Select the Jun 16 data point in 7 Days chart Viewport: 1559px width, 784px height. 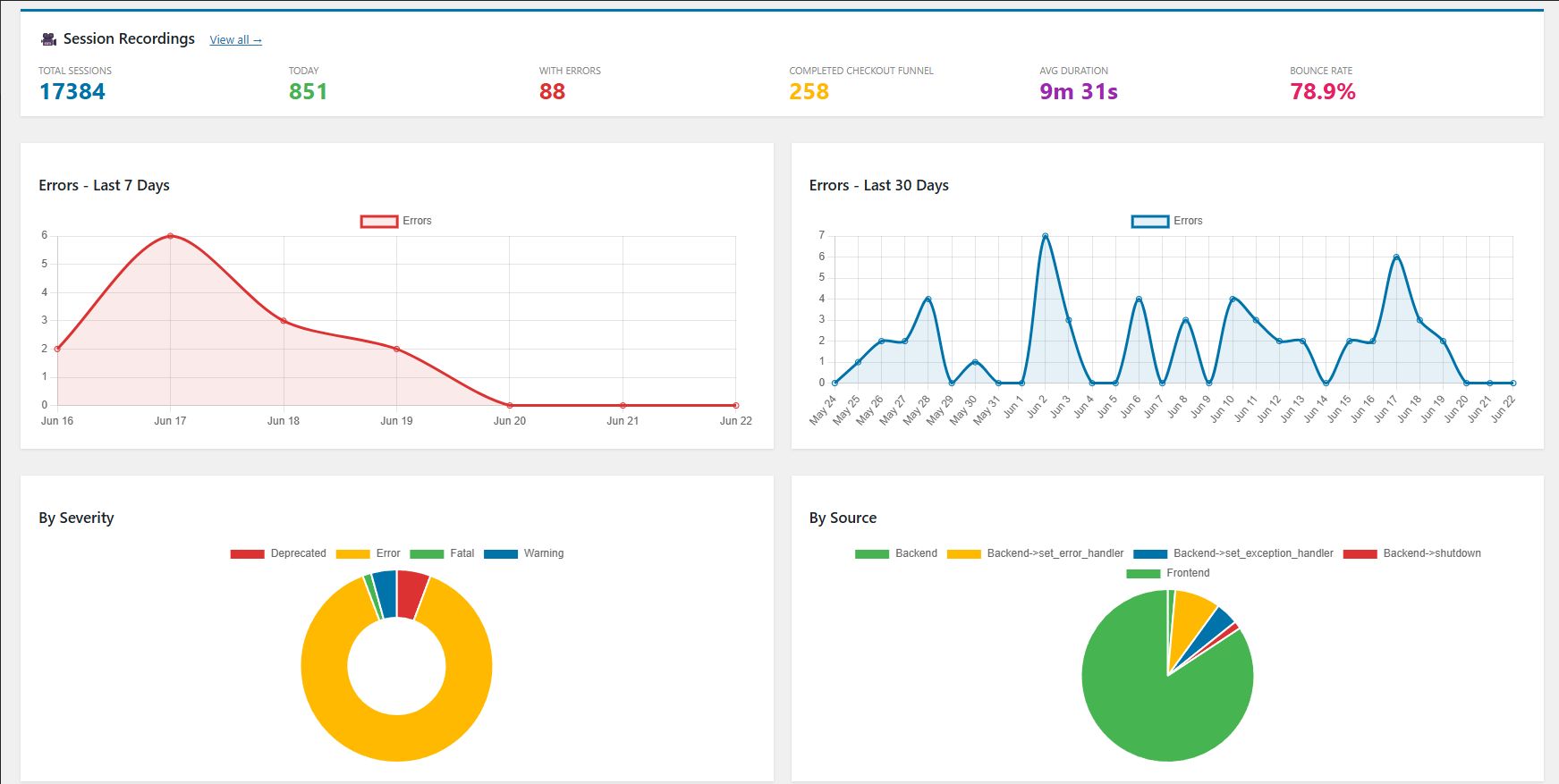click(57, 349)
